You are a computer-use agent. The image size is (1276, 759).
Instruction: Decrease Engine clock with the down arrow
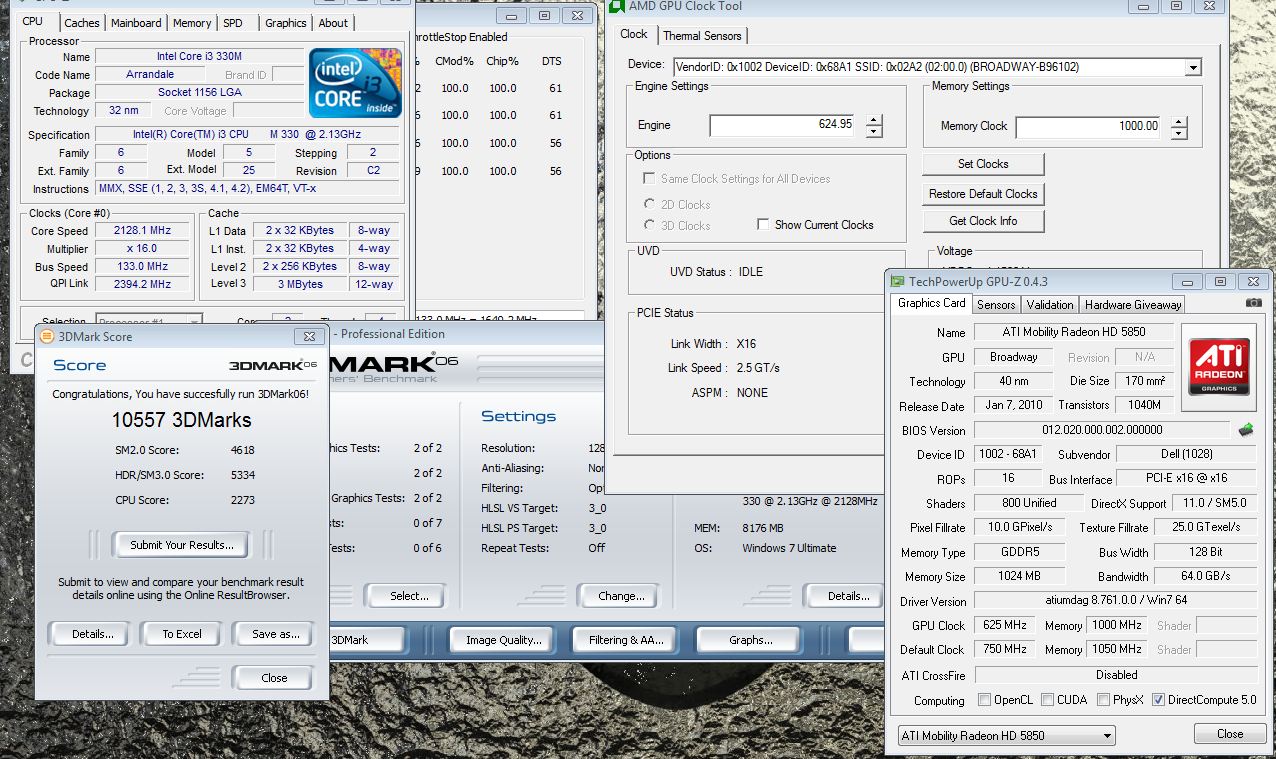point(874,132)
